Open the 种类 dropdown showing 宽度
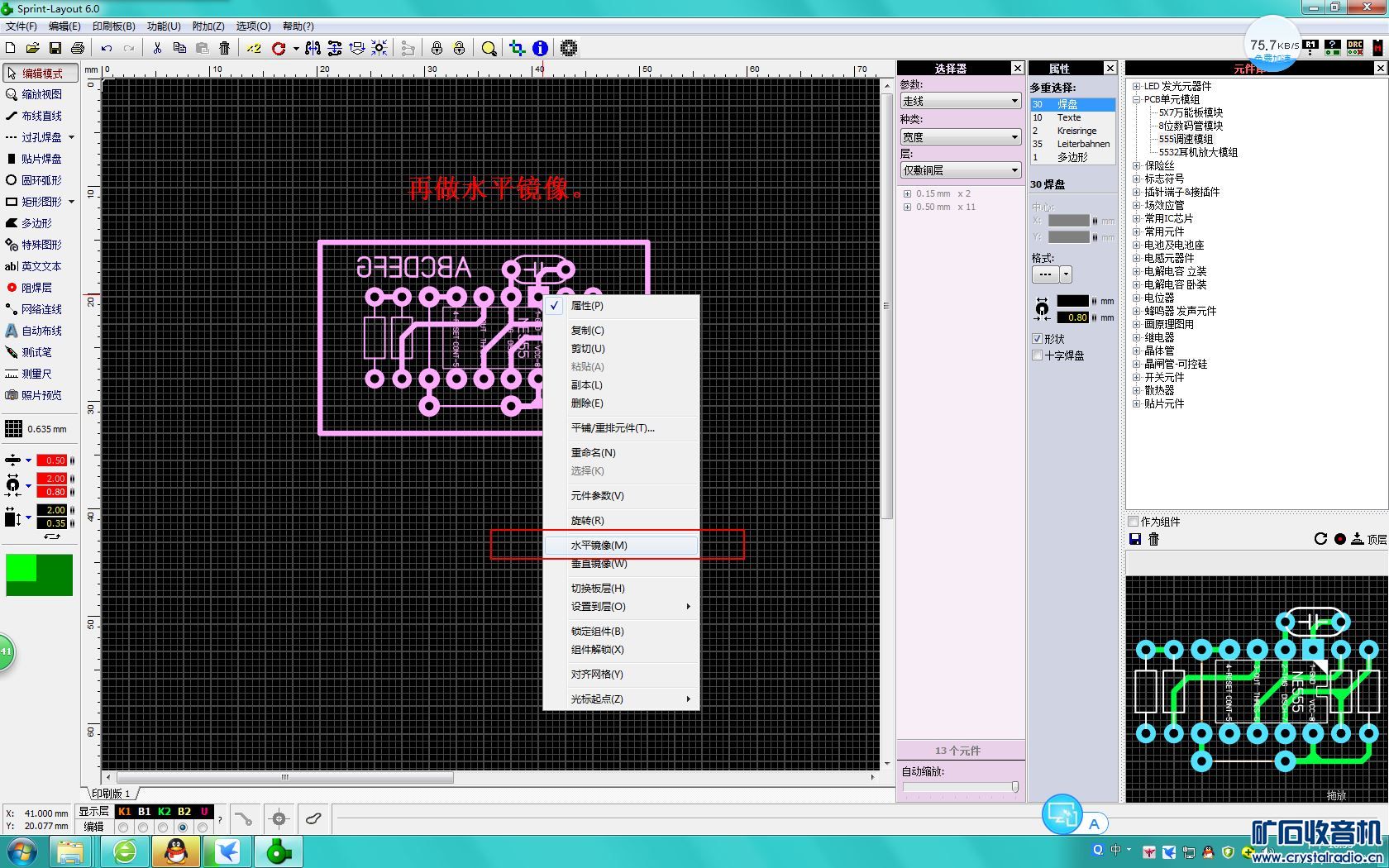Screen dimensions: 1389x868 [961, 137]
